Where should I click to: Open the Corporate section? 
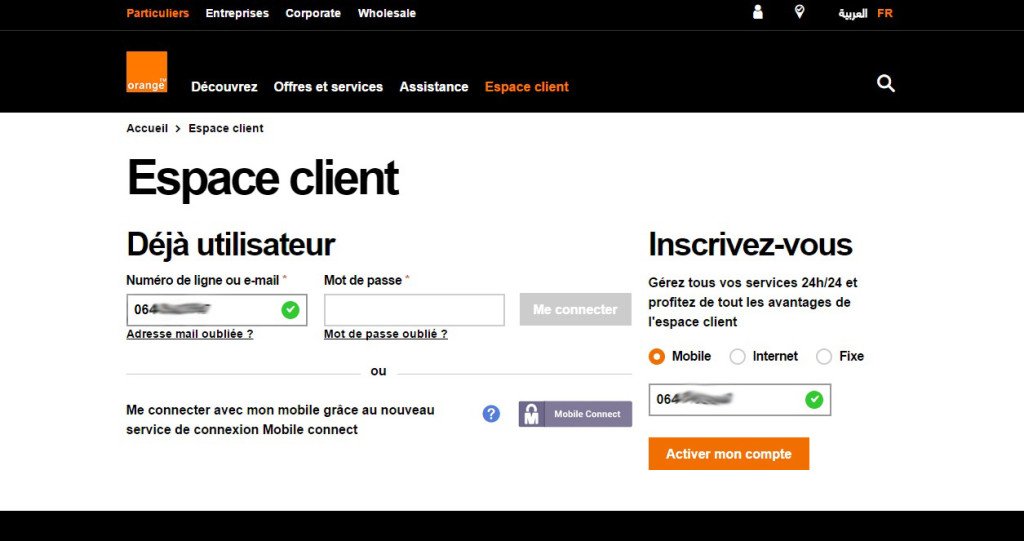point(313,13)
